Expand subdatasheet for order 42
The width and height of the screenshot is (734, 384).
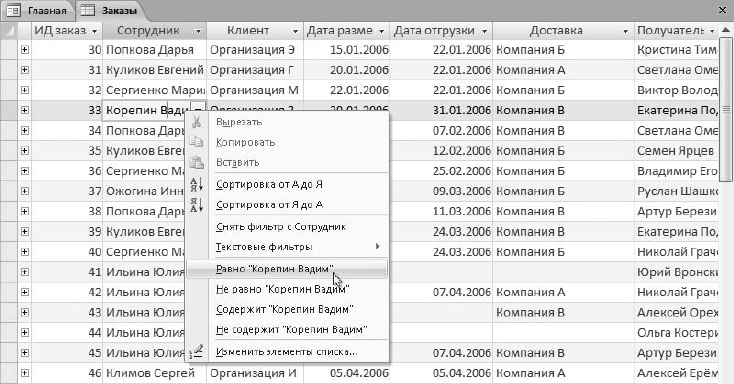pyautogui.click(x=25, y=292)
